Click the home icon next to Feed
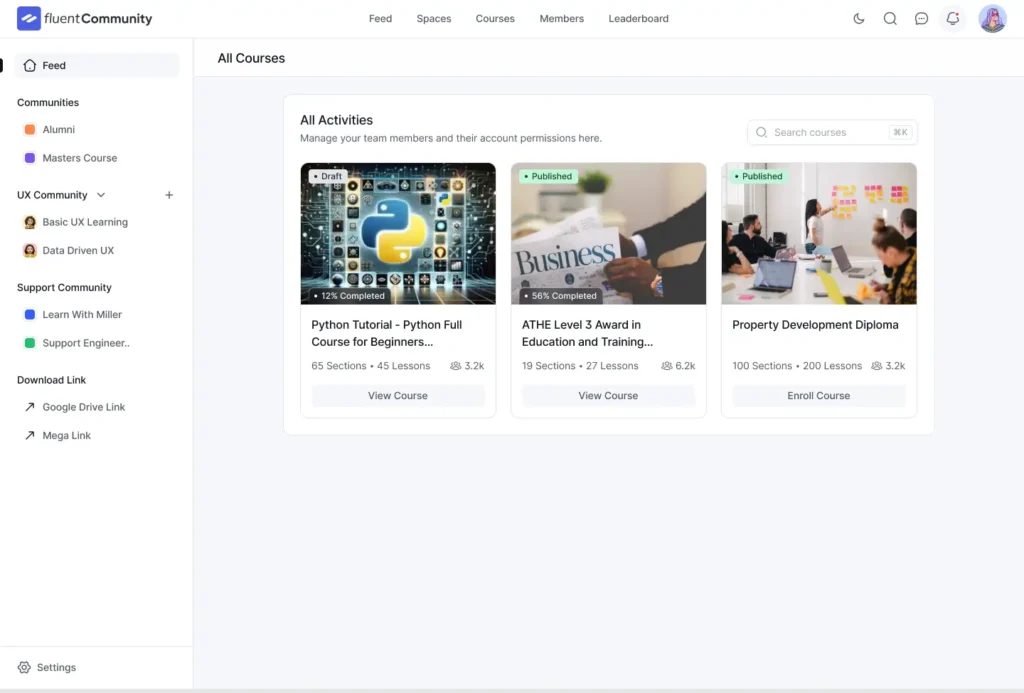This screenshot has height=693, width=1024. [29, 65]
